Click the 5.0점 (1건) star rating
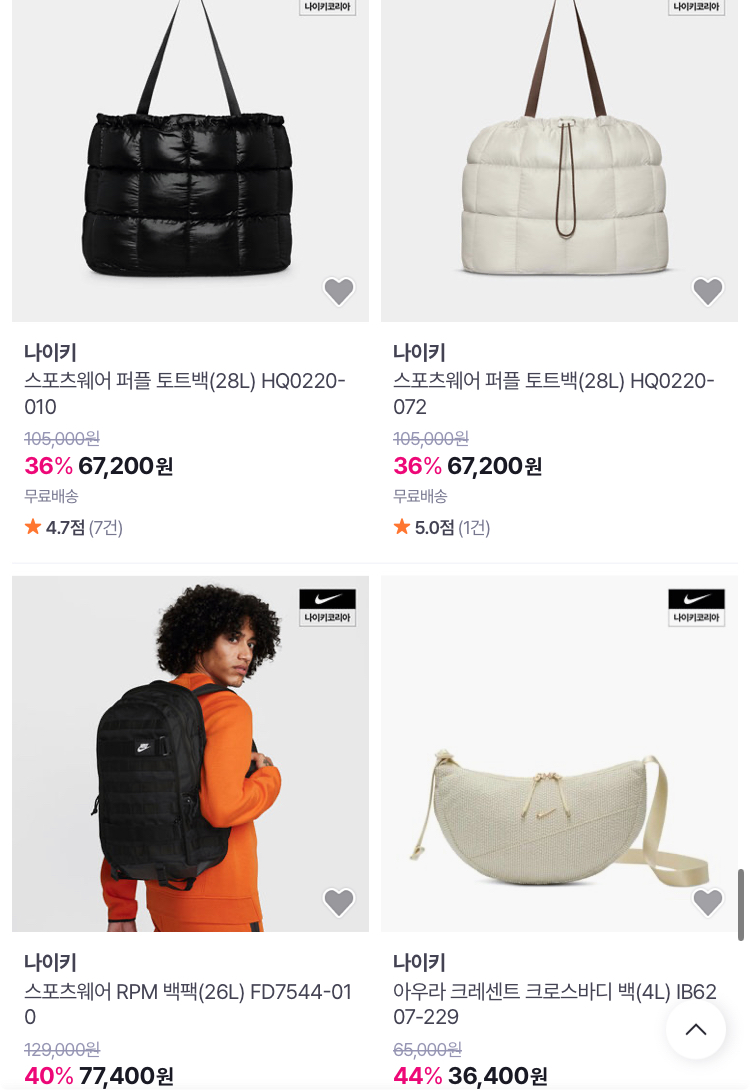Screen dimensions: 750x1090 [x=442, y=528]
